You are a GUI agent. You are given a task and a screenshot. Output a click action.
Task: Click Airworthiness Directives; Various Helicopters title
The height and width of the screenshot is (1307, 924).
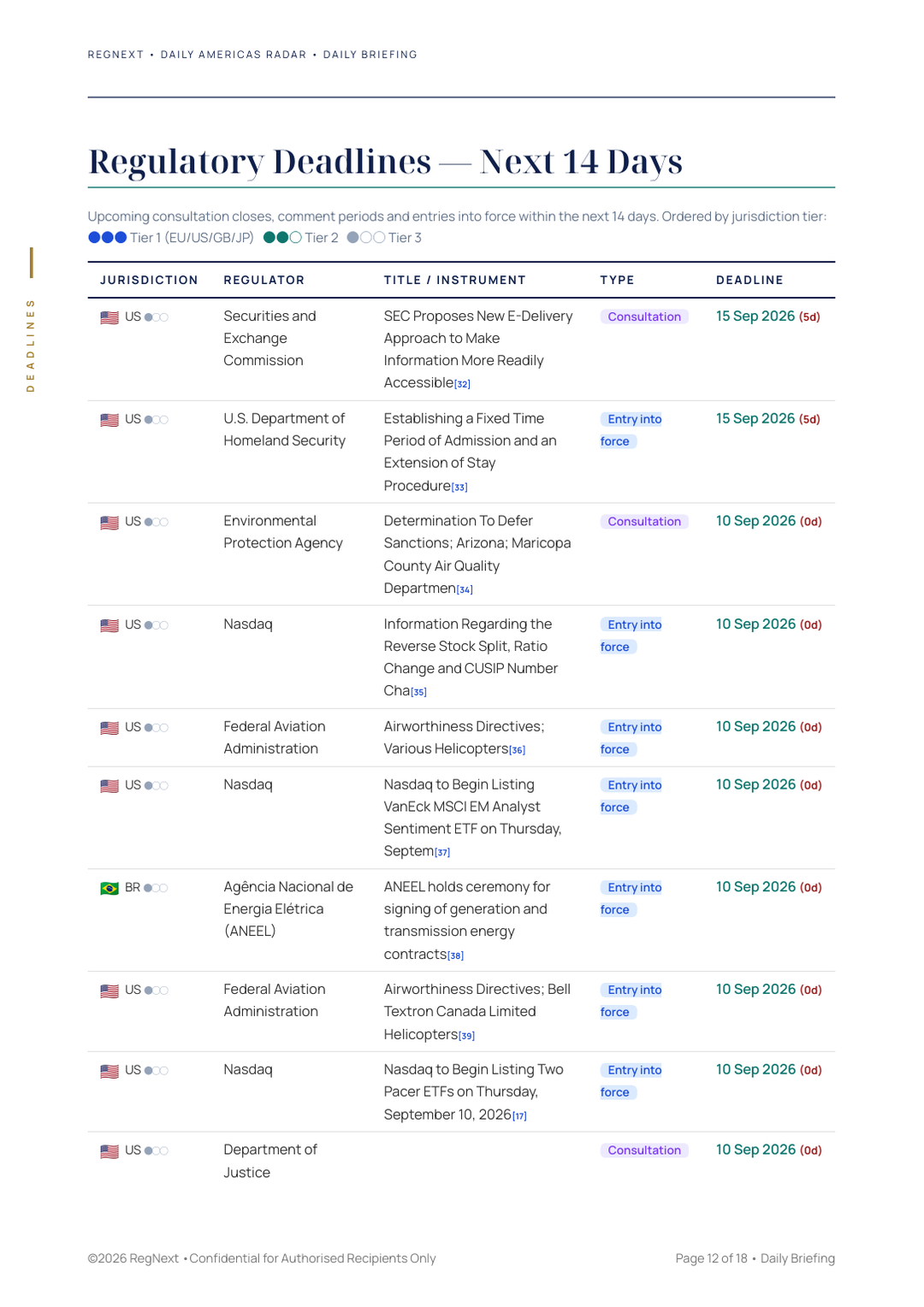465,738
